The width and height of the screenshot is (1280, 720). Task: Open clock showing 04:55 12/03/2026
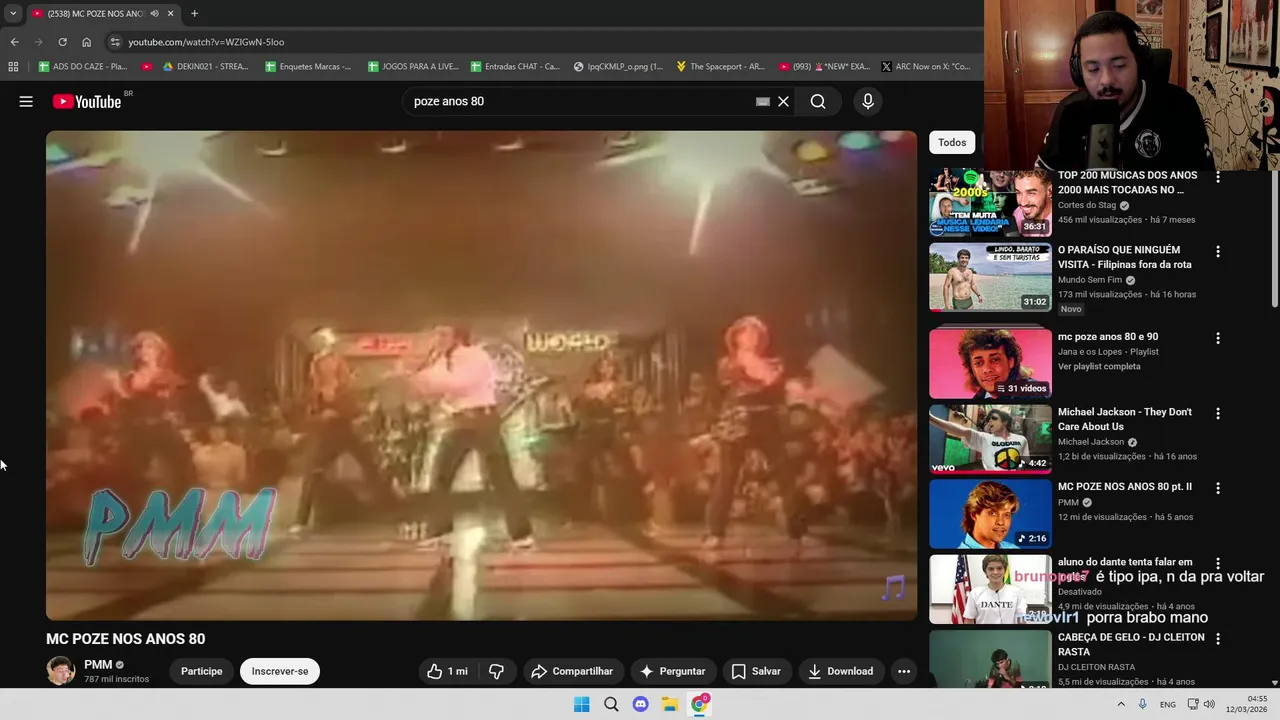click(x=1249, y=704)
